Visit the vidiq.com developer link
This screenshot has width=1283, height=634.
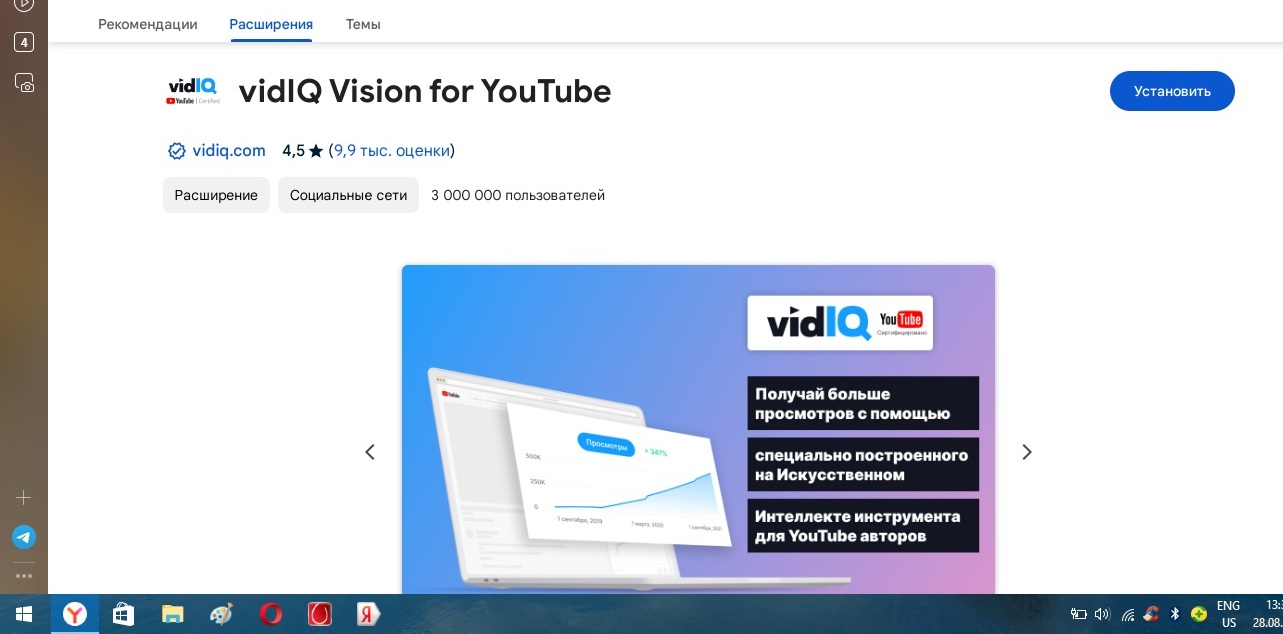[229, 151]
